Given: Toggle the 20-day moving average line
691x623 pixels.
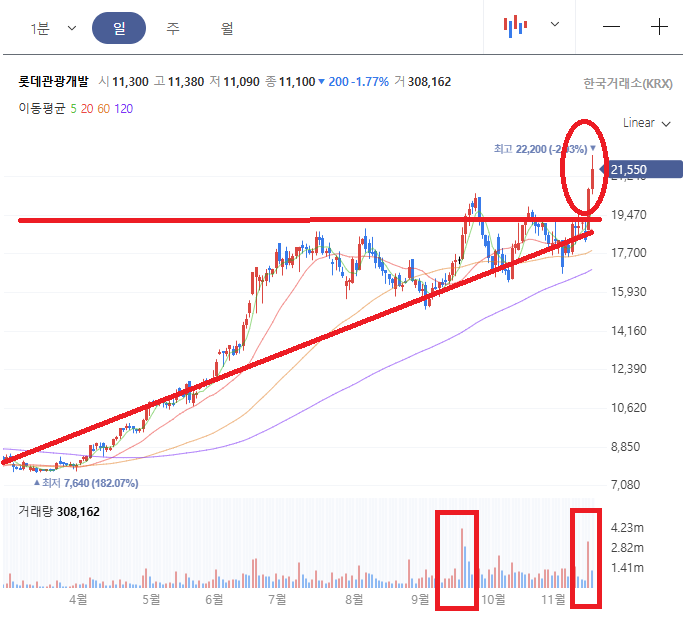Looking at the screenshot, I should tap(87, 108).
